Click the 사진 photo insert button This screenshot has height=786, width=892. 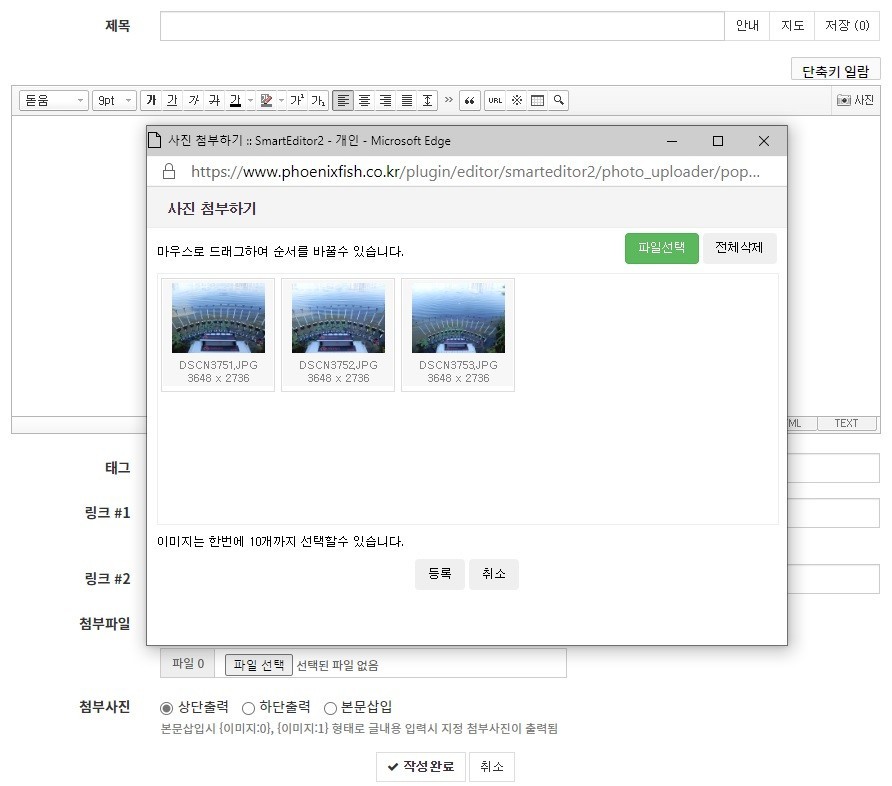(x=856, y=100)
